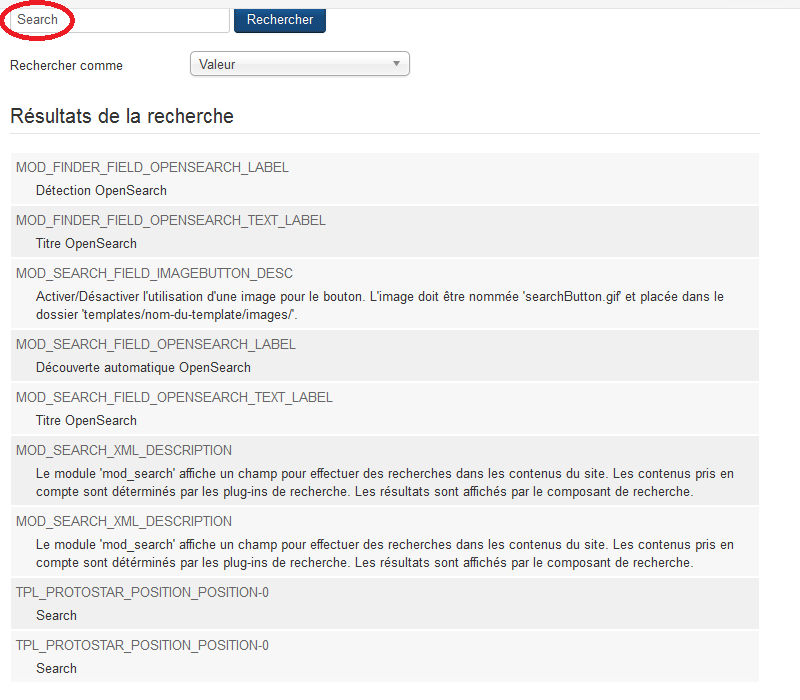Open the Valeur dropdown
This screenshot has height=700, width=800.
pos(299,64)
